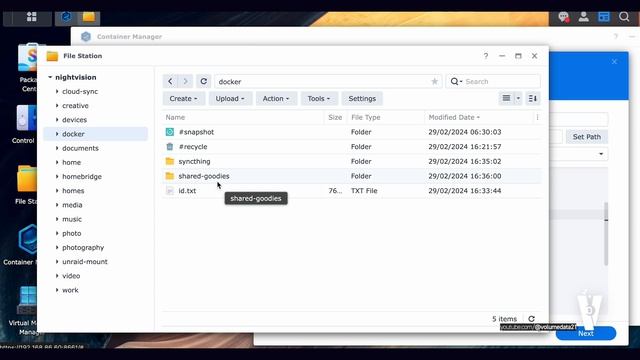640x360 pixels.
Task: Add docker folder to favorites star
Action: coord(434,82)
